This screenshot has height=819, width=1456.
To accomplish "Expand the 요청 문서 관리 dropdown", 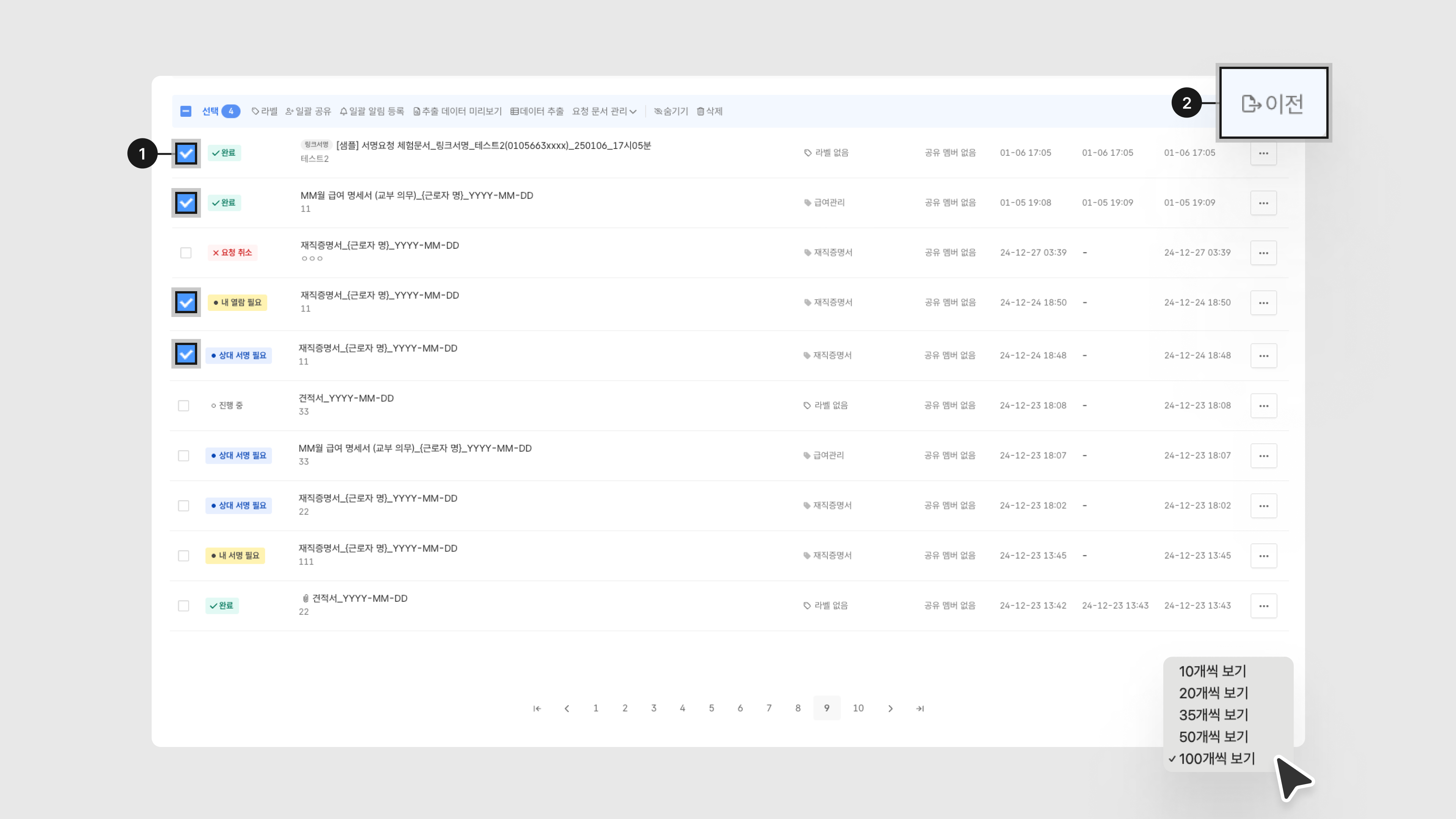I will point(604,111).
